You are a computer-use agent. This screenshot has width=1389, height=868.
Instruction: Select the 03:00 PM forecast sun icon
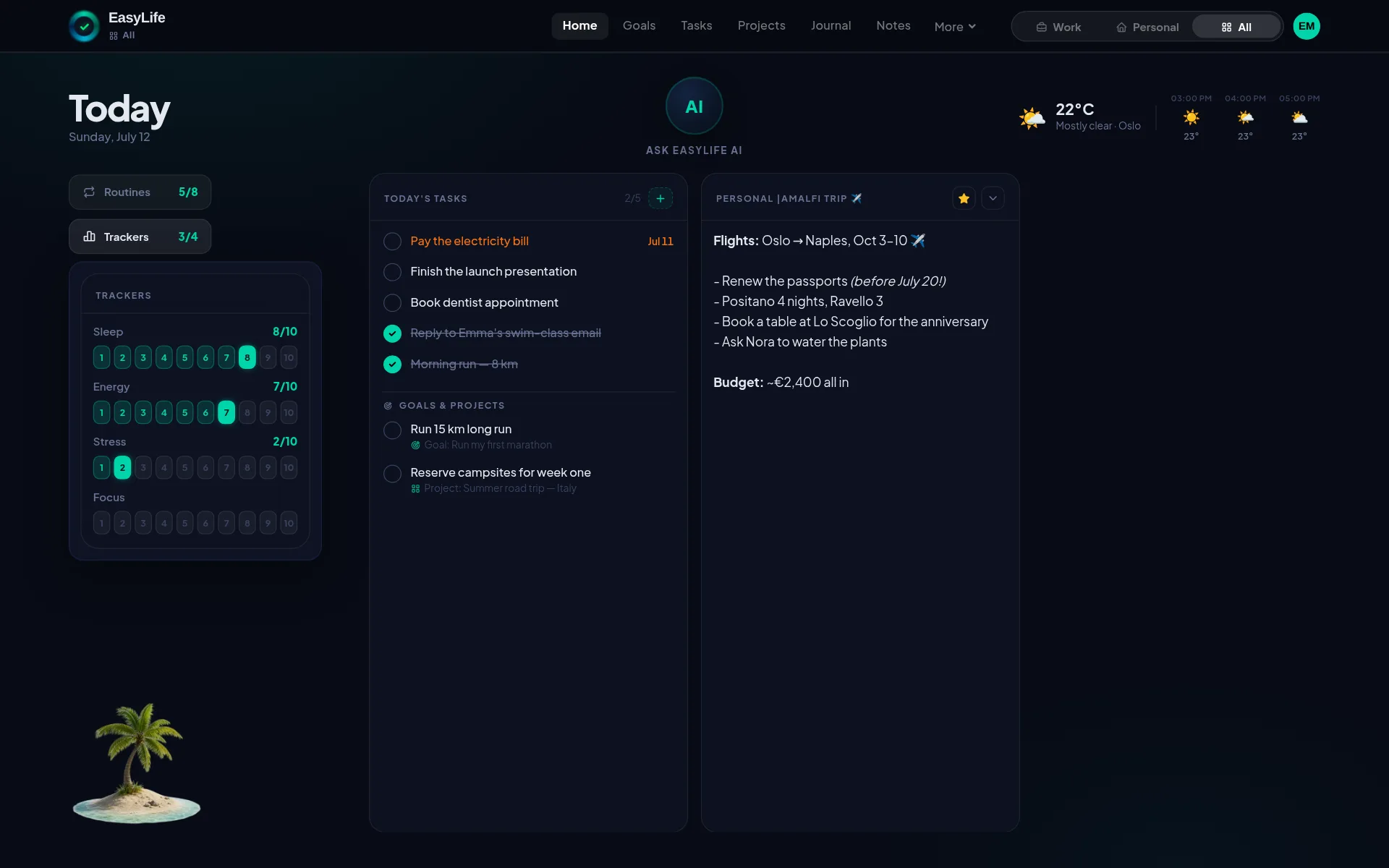tap(1191, 117)
